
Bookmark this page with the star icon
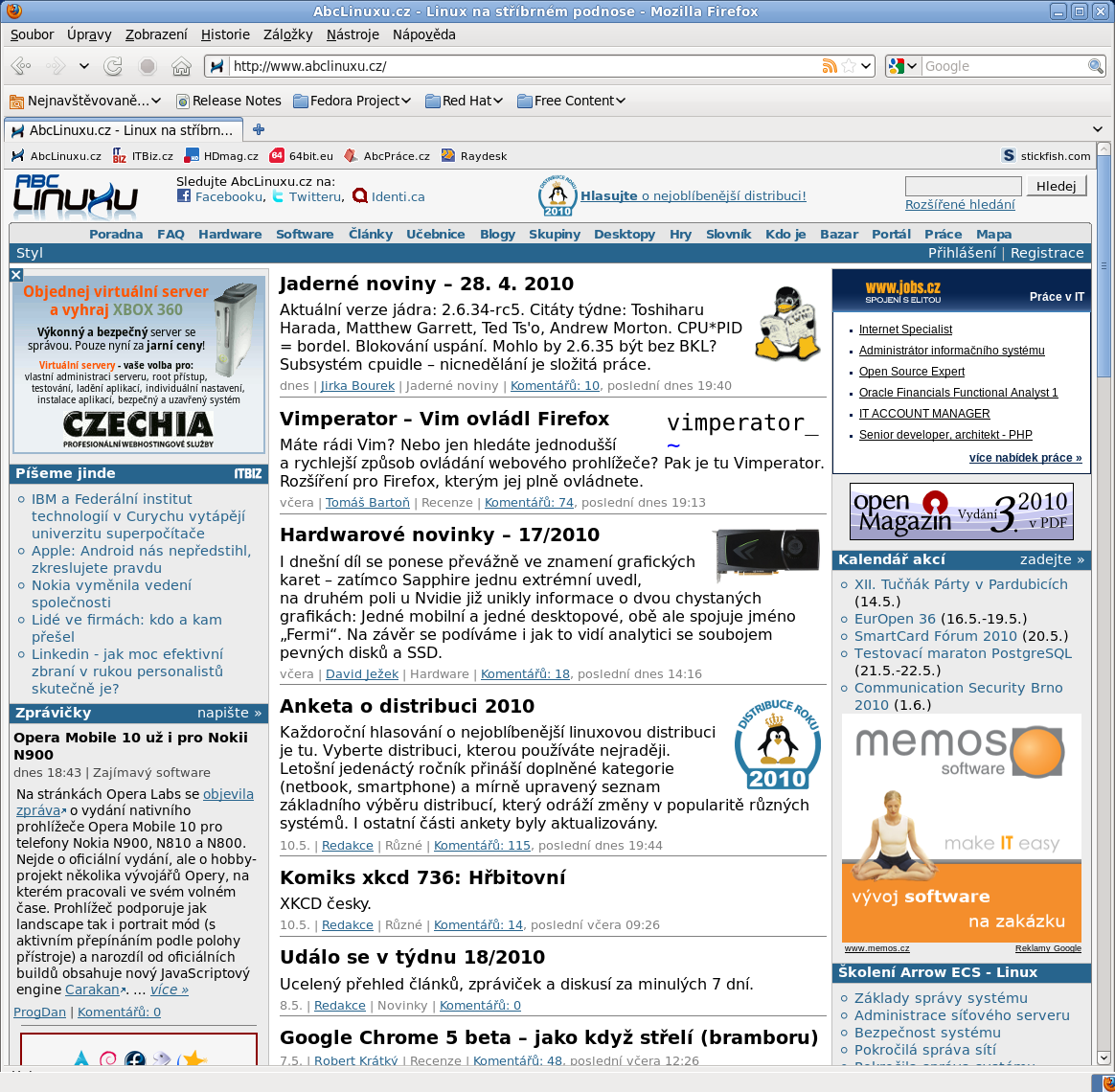pyautogui.click(x=849, y=66)
